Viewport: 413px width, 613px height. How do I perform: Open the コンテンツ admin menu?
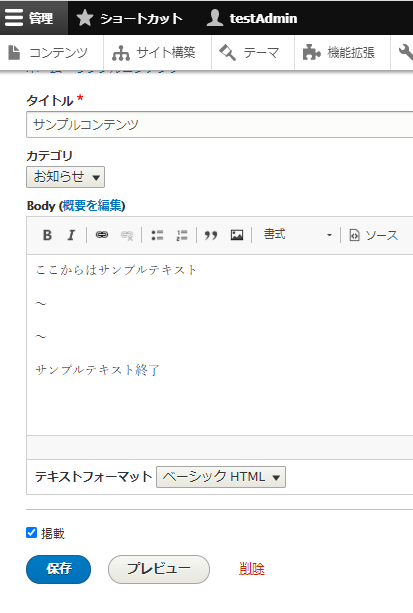(x=48, y=53)
